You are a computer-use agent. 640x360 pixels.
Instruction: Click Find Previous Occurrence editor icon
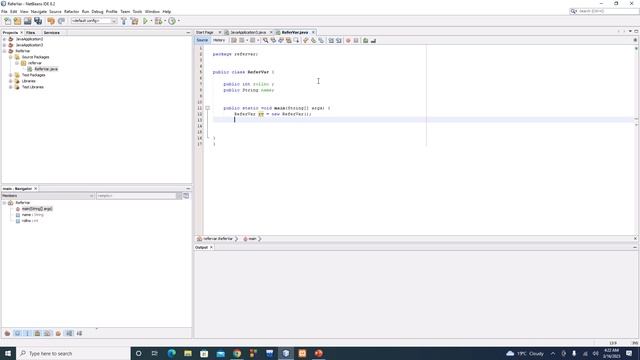coord(273,40)
